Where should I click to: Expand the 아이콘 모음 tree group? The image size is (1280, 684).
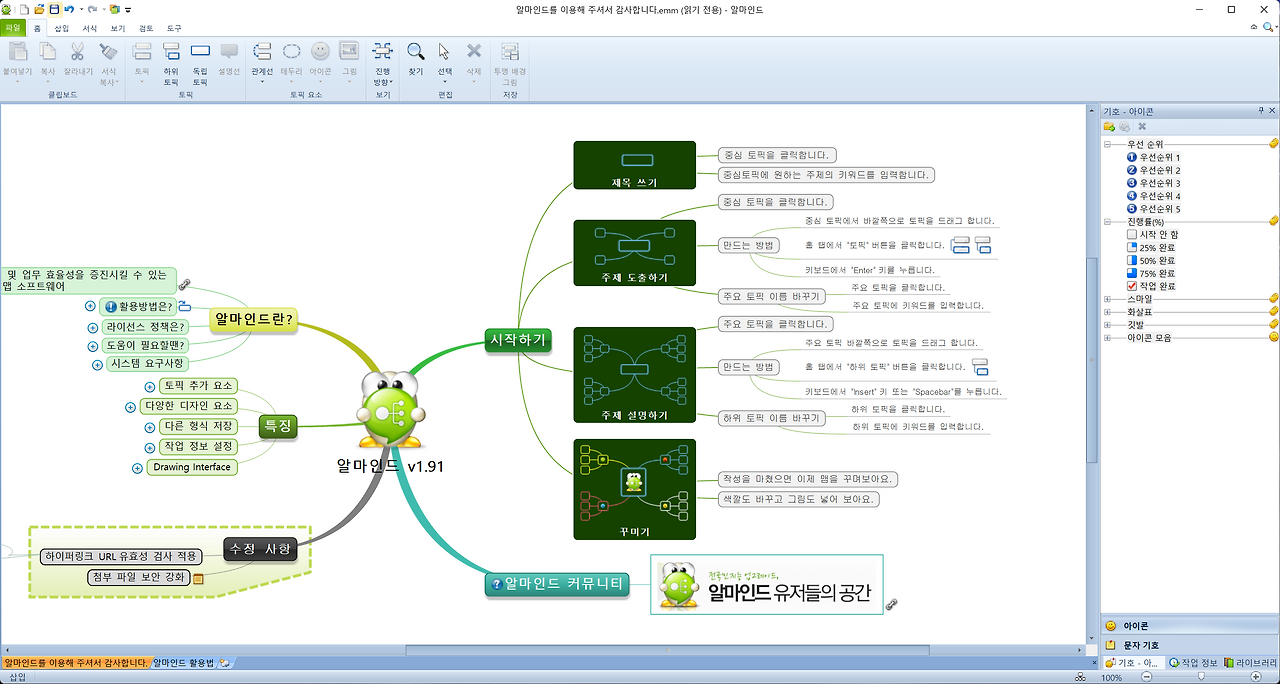click(x=1108, y=338)
